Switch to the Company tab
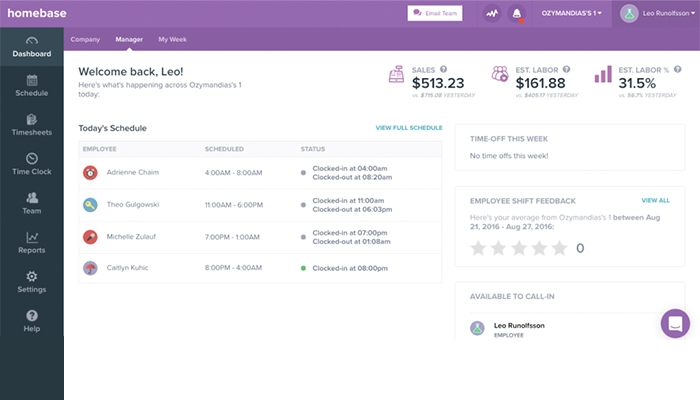700x400 pixels. click(85, 39)
